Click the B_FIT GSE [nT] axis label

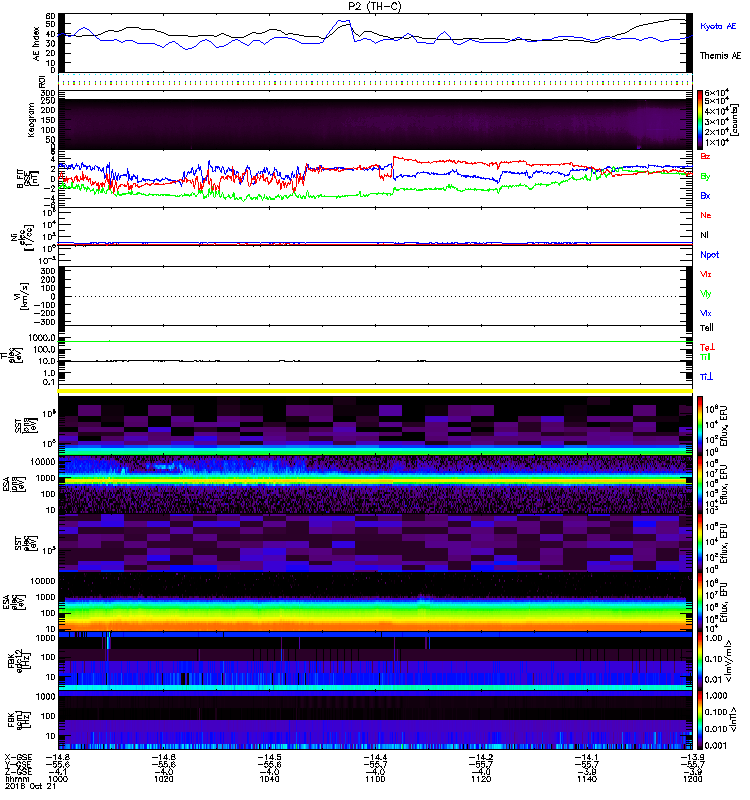click(x=29, y=179)
